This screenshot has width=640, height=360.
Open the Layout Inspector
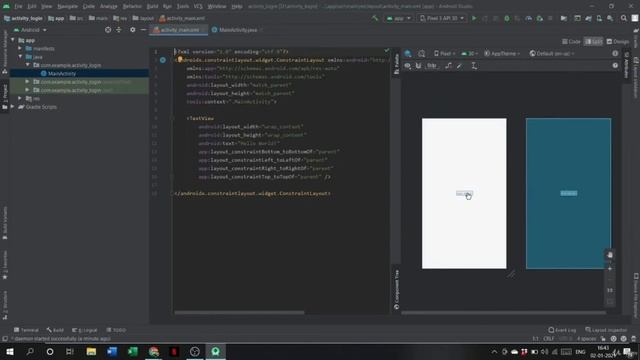click(x=606, y=330)
